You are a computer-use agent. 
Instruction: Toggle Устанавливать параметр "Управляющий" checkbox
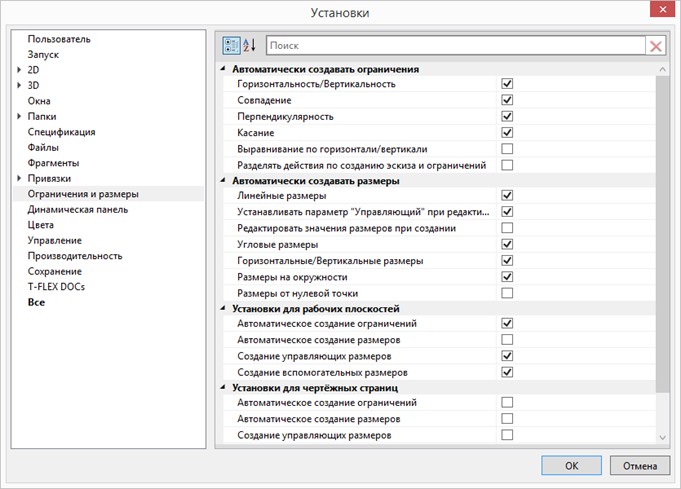[507, 211]
